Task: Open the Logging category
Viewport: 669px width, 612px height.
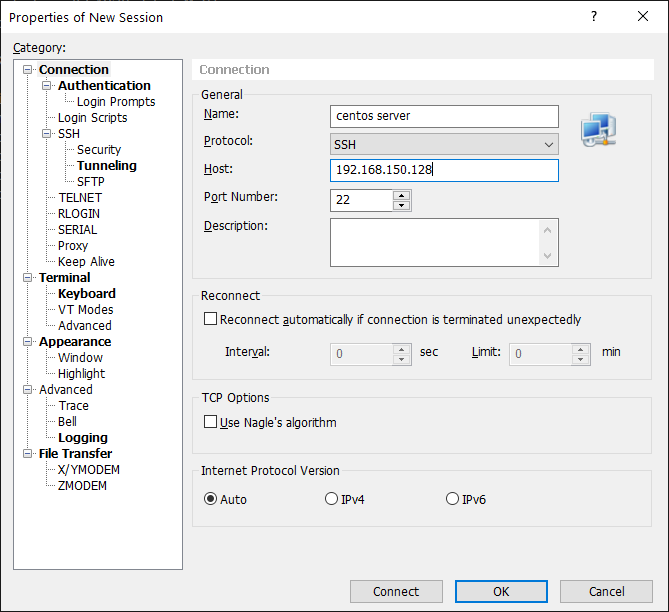Action: click(x=83, y=437)
